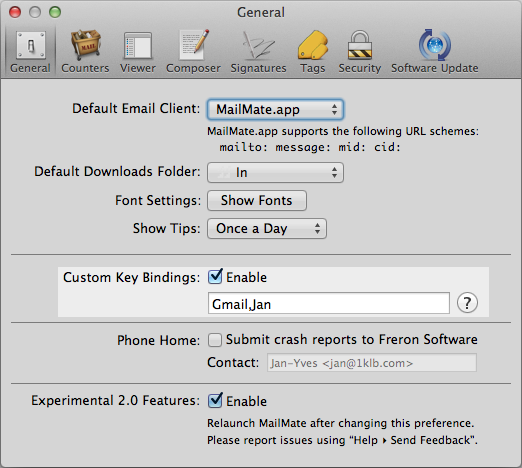Screen dimensions: 522x468
Task: Click 'Please report issues using' text line
Action: tap(342, 440)
